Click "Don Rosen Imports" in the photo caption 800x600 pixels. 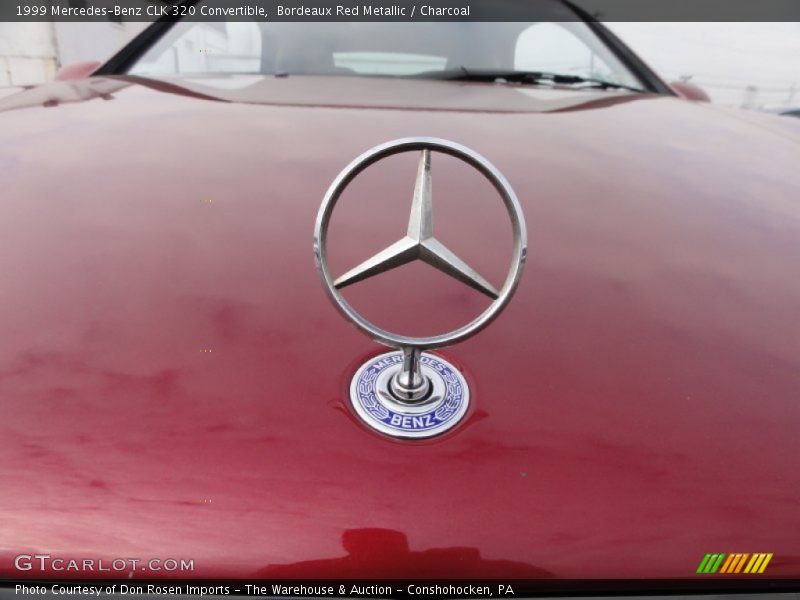pos(175,590)
